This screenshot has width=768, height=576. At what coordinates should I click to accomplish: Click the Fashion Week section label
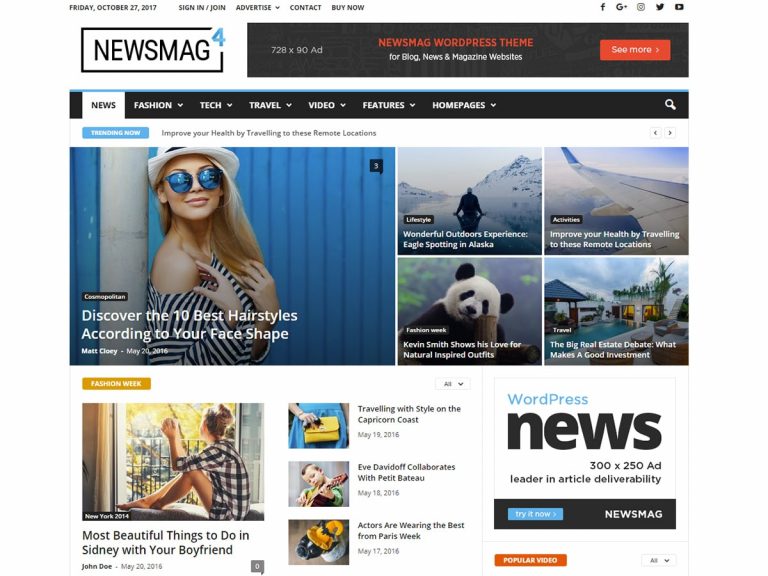click(x=116, y=384)
